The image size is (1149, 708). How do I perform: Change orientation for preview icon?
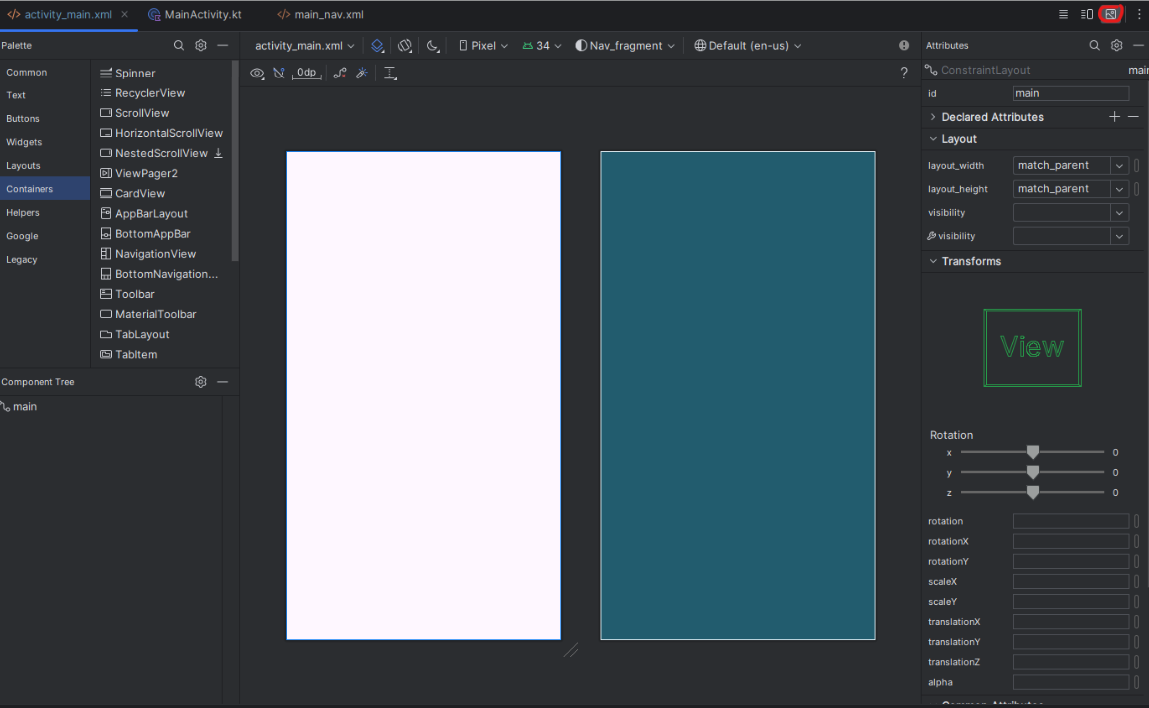pos(405,45)
